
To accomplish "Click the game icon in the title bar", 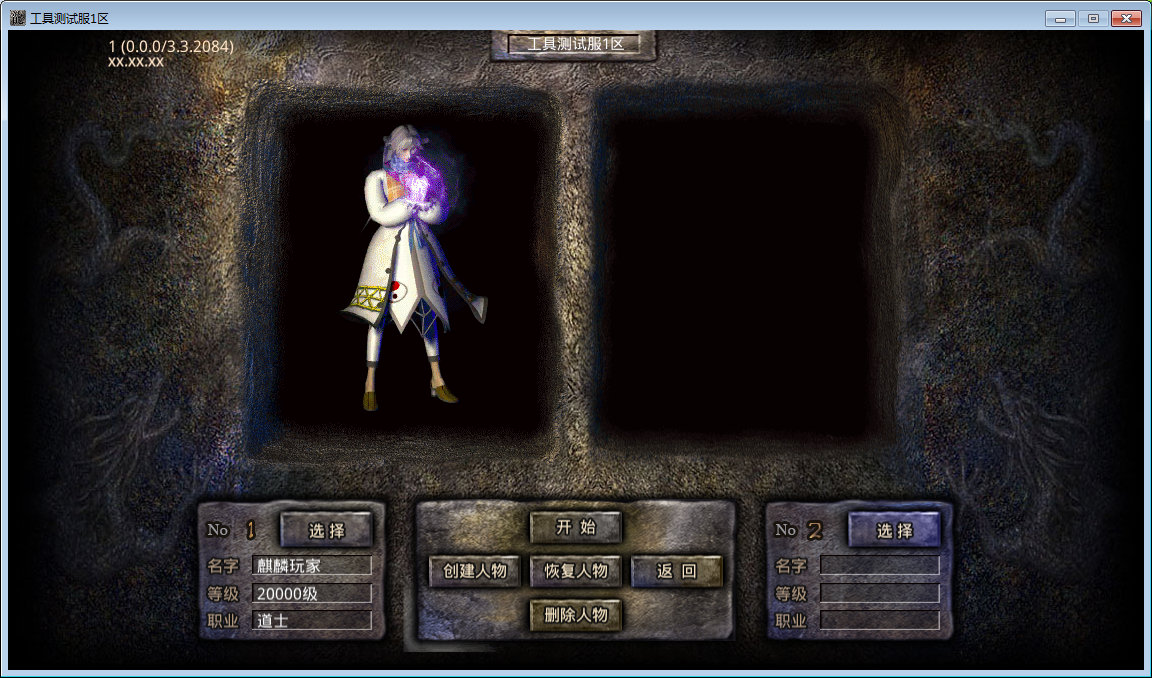I will (18, 18).
